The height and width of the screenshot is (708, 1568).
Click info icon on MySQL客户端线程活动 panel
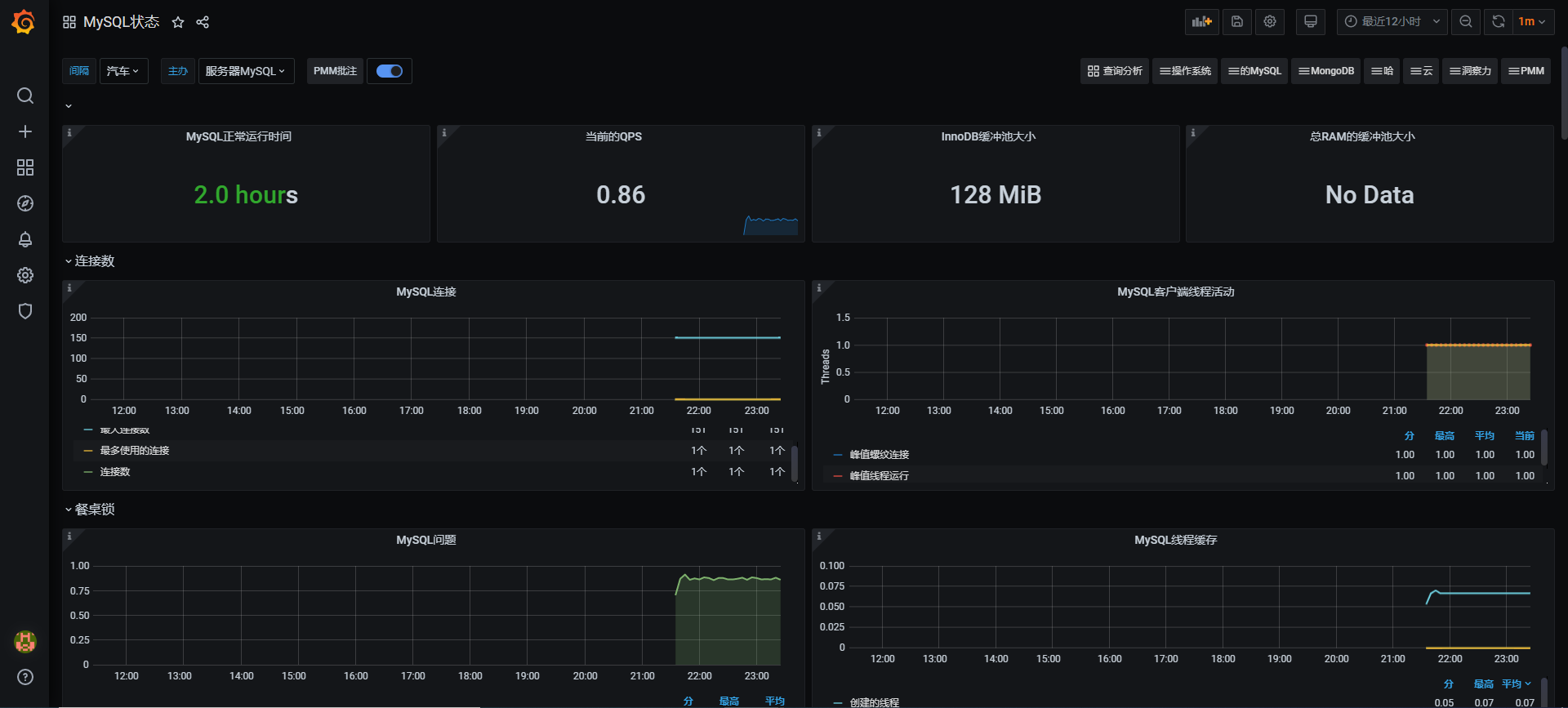click(819, 287)
